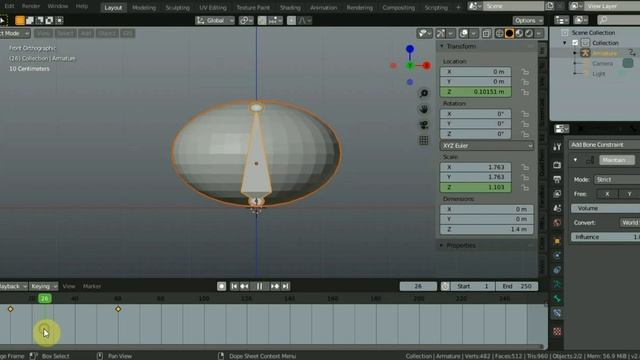Screen dimensions: 640x360
Task: Jump to the start frame
Action: tap(234, 287)
